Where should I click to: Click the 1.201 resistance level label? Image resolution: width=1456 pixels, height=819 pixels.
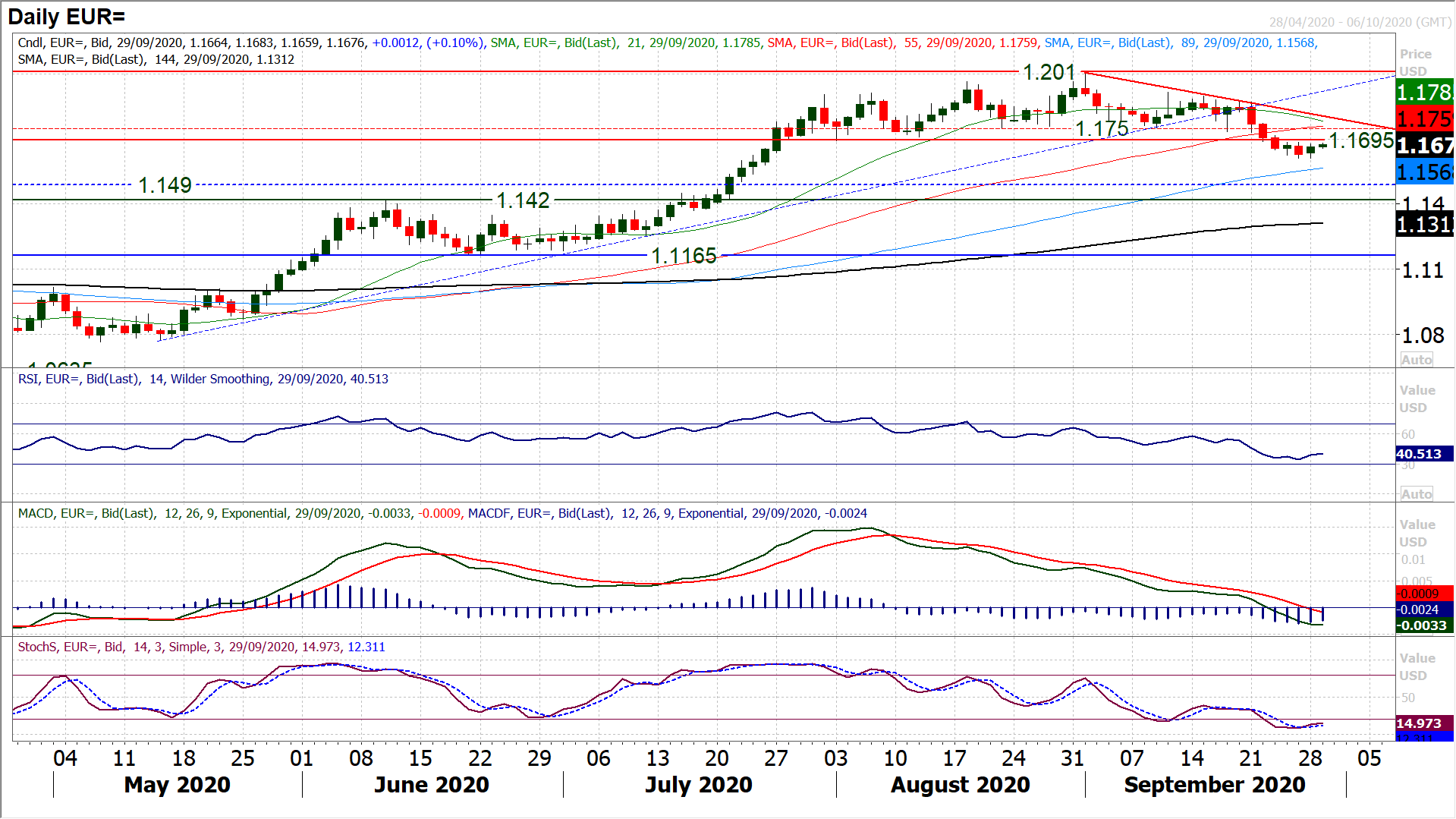click(1049, 73)
